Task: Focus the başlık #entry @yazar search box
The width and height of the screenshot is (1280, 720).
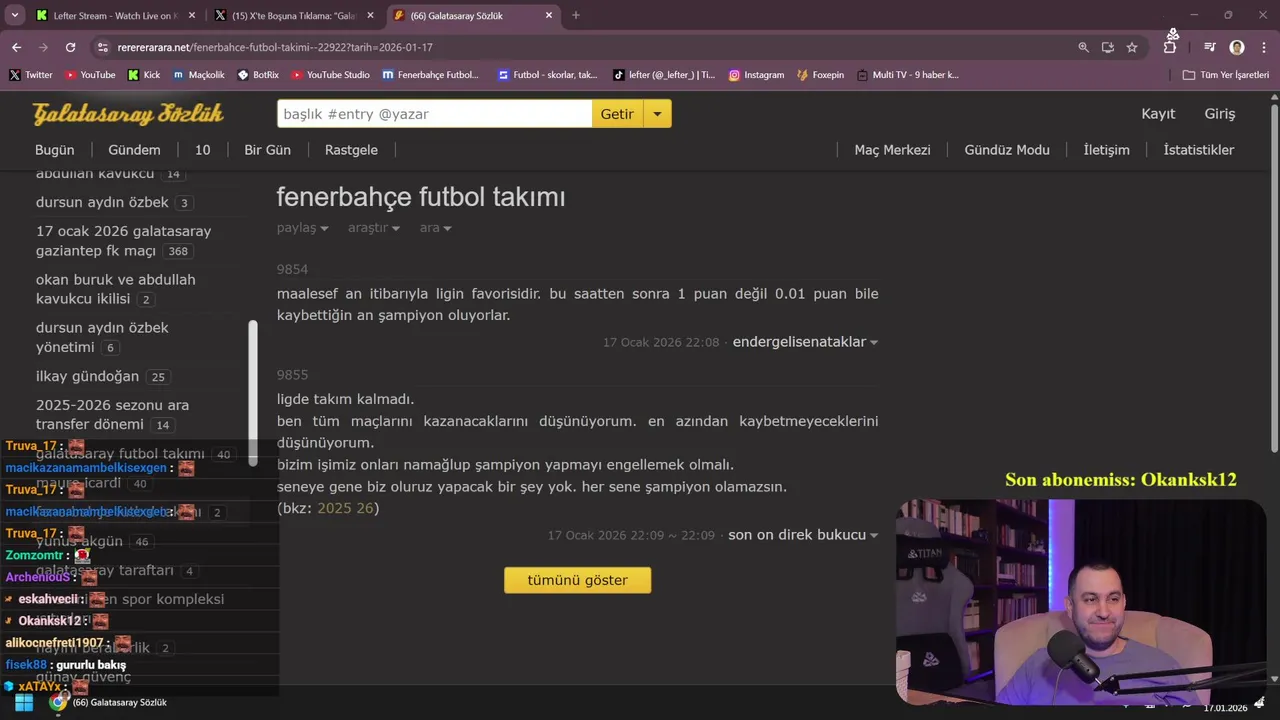Action: coord(434,114)
